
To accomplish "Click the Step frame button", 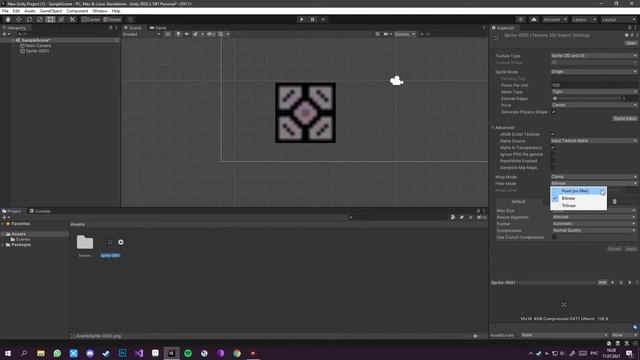I will coord(323,19).
